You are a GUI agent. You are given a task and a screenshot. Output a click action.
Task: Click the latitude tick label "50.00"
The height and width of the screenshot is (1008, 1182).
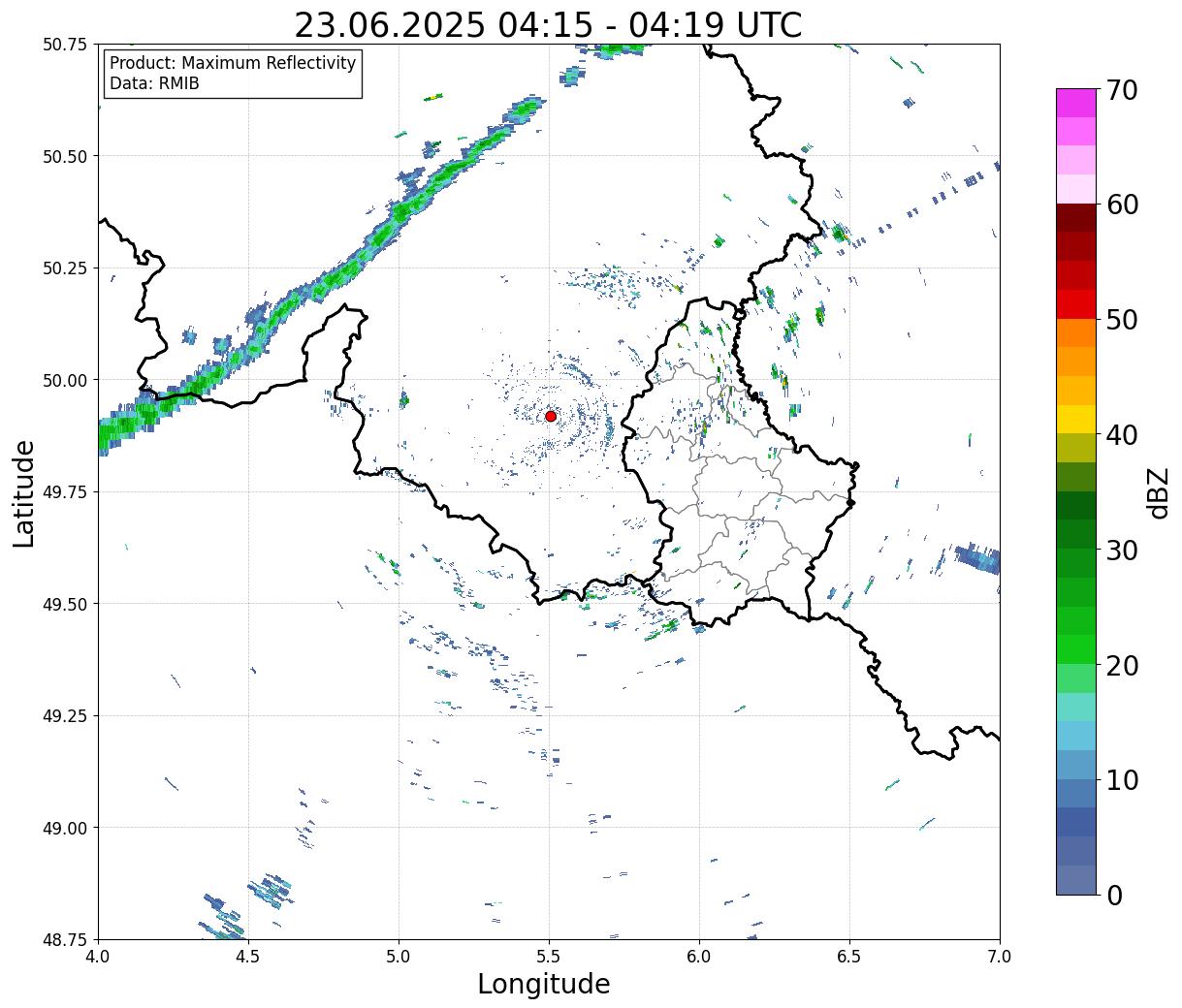coord(65,380)
